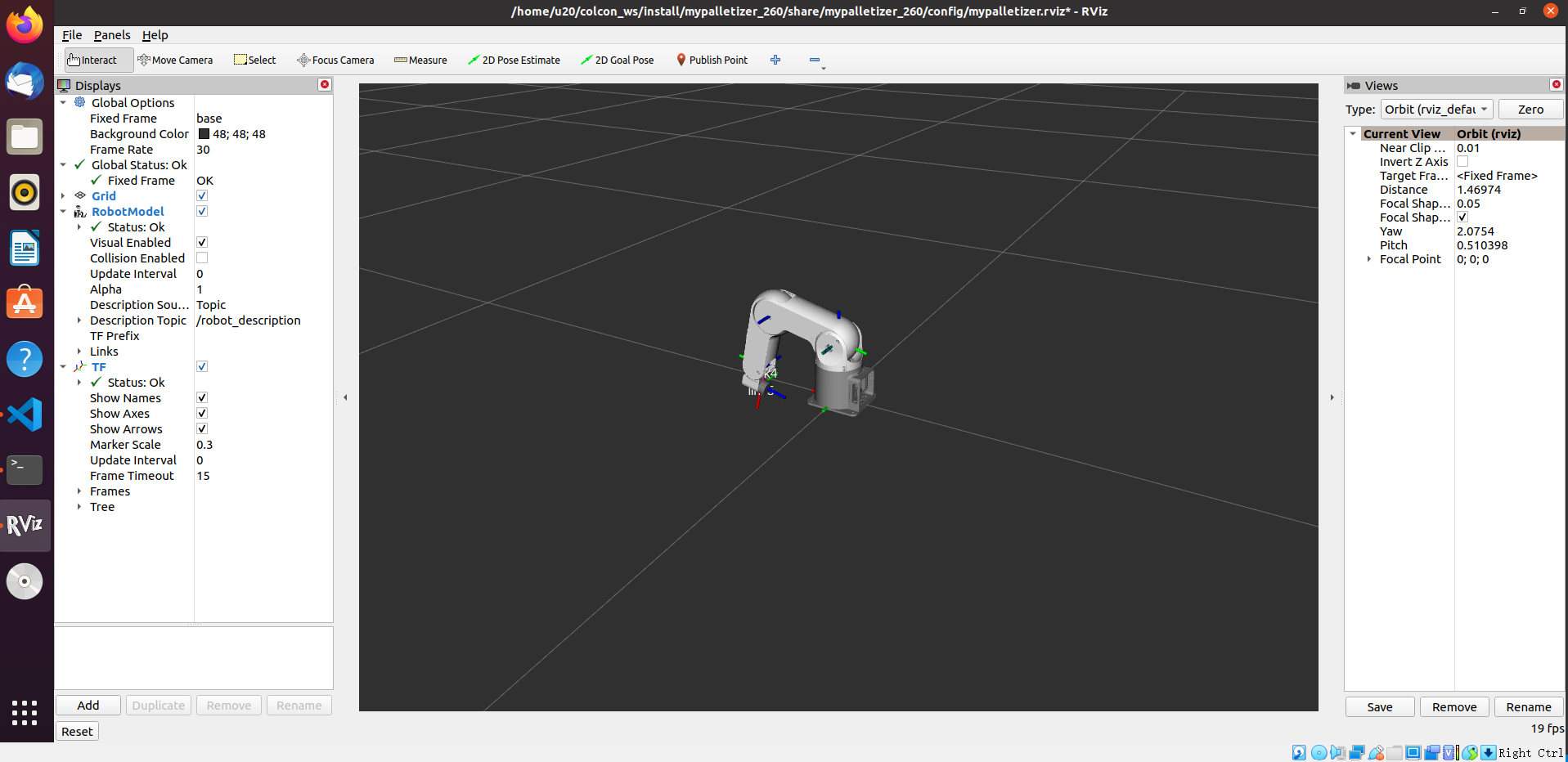This screenshot has height=762, width=1568.
Task: Select the Interact tool
Action: [92, 60]
